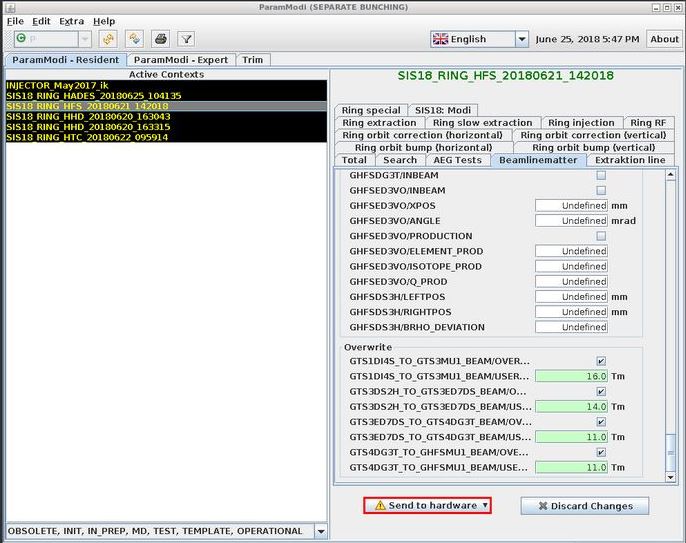
Task: Open the green-icon combo box in toolbar
Action: [x=84, y=39]
